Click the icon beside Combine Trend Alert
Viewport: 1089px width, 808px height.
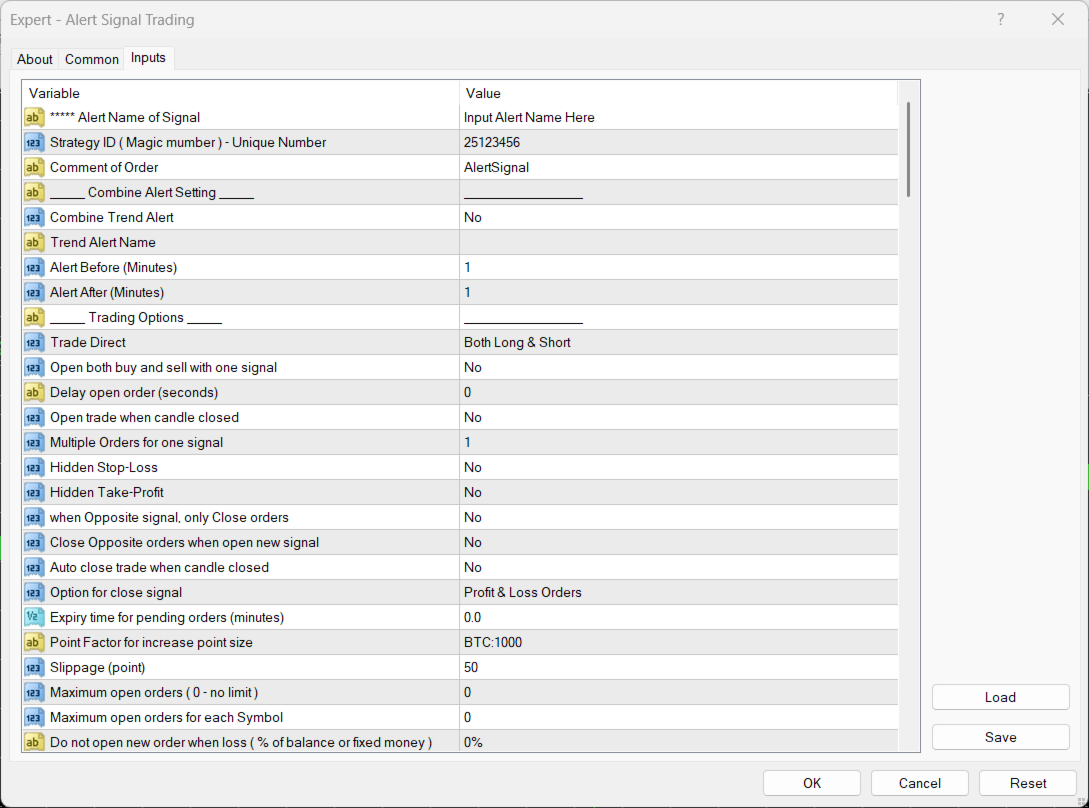pyautogui.click(x=33, y=217)
